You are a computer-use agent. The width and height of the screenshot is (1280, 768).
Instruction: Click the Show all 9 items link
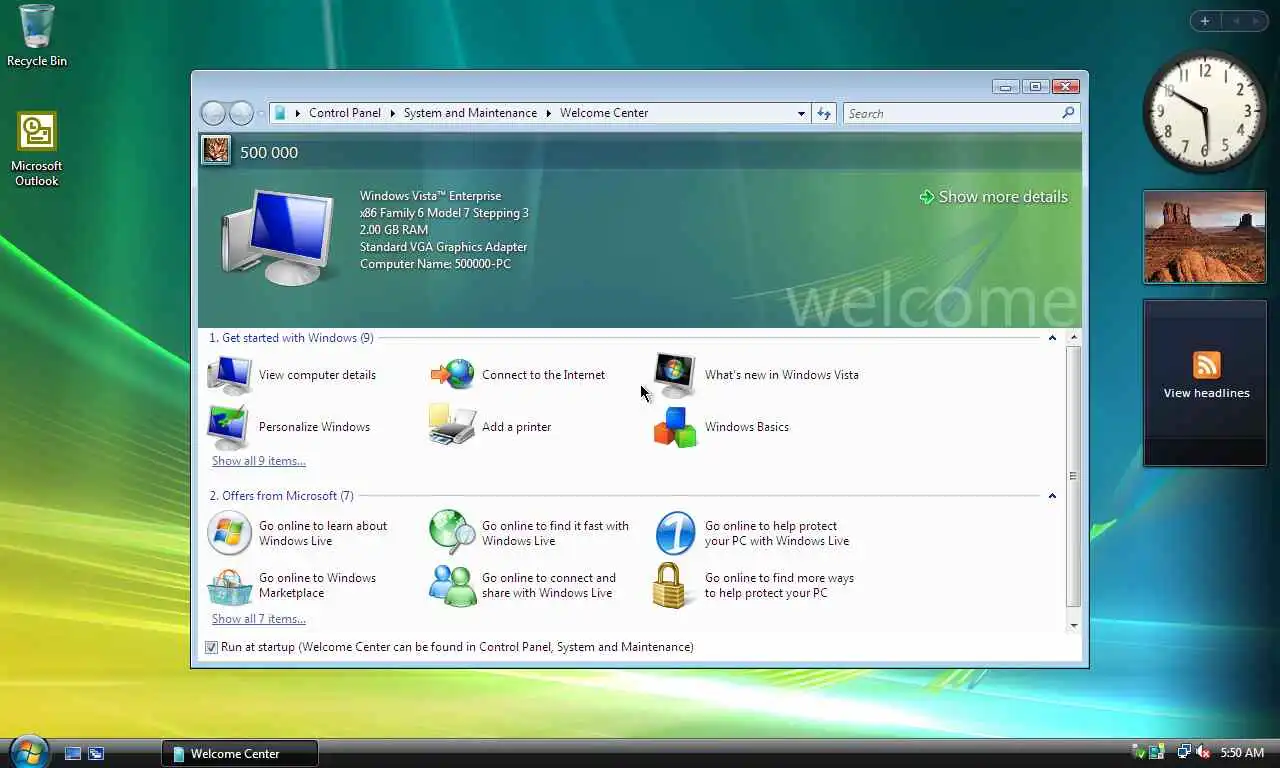pyautogui.click(x=259, y=461)
